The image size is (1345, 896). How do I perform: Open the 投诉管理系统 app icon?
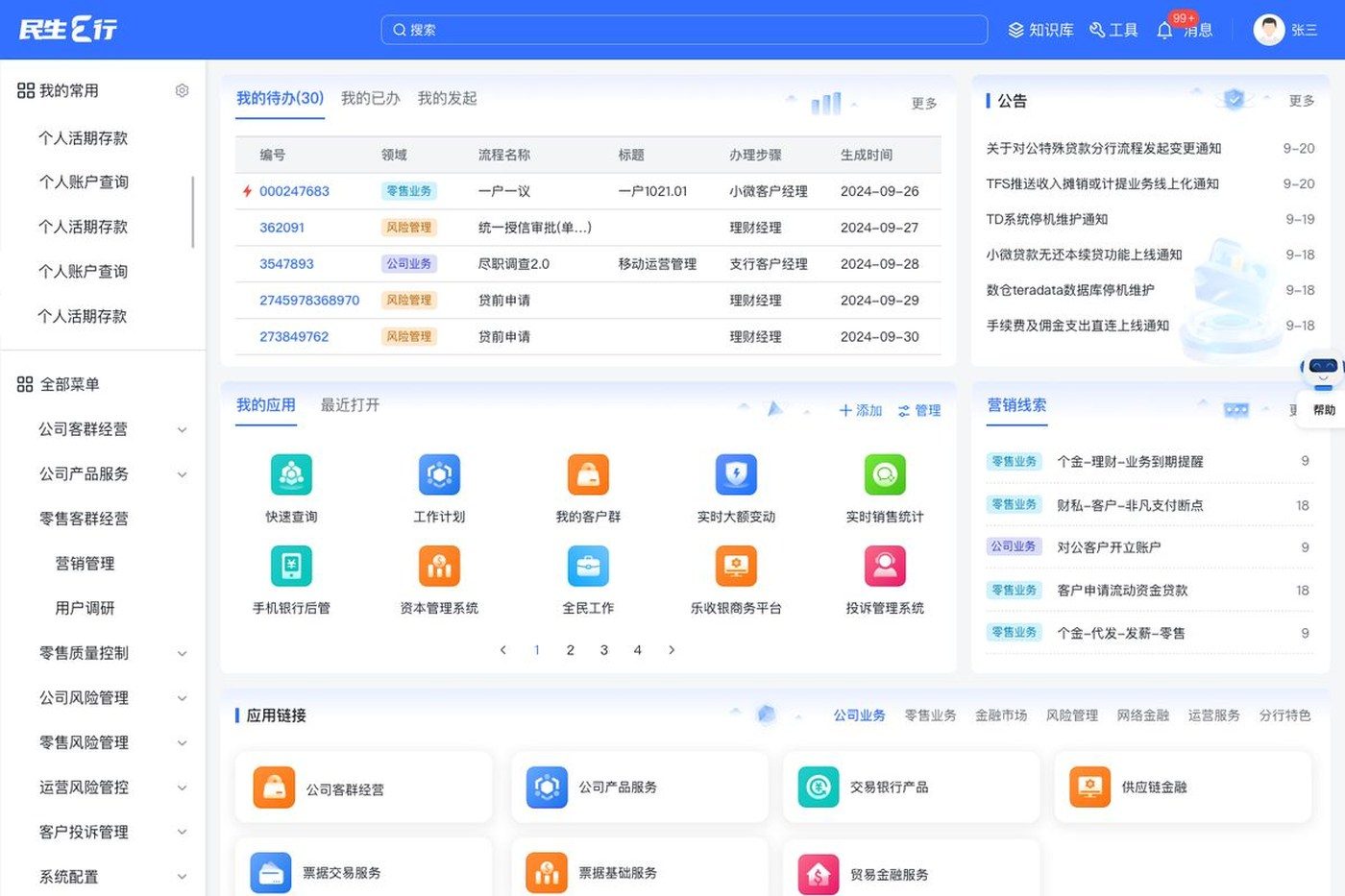[885, 566]
